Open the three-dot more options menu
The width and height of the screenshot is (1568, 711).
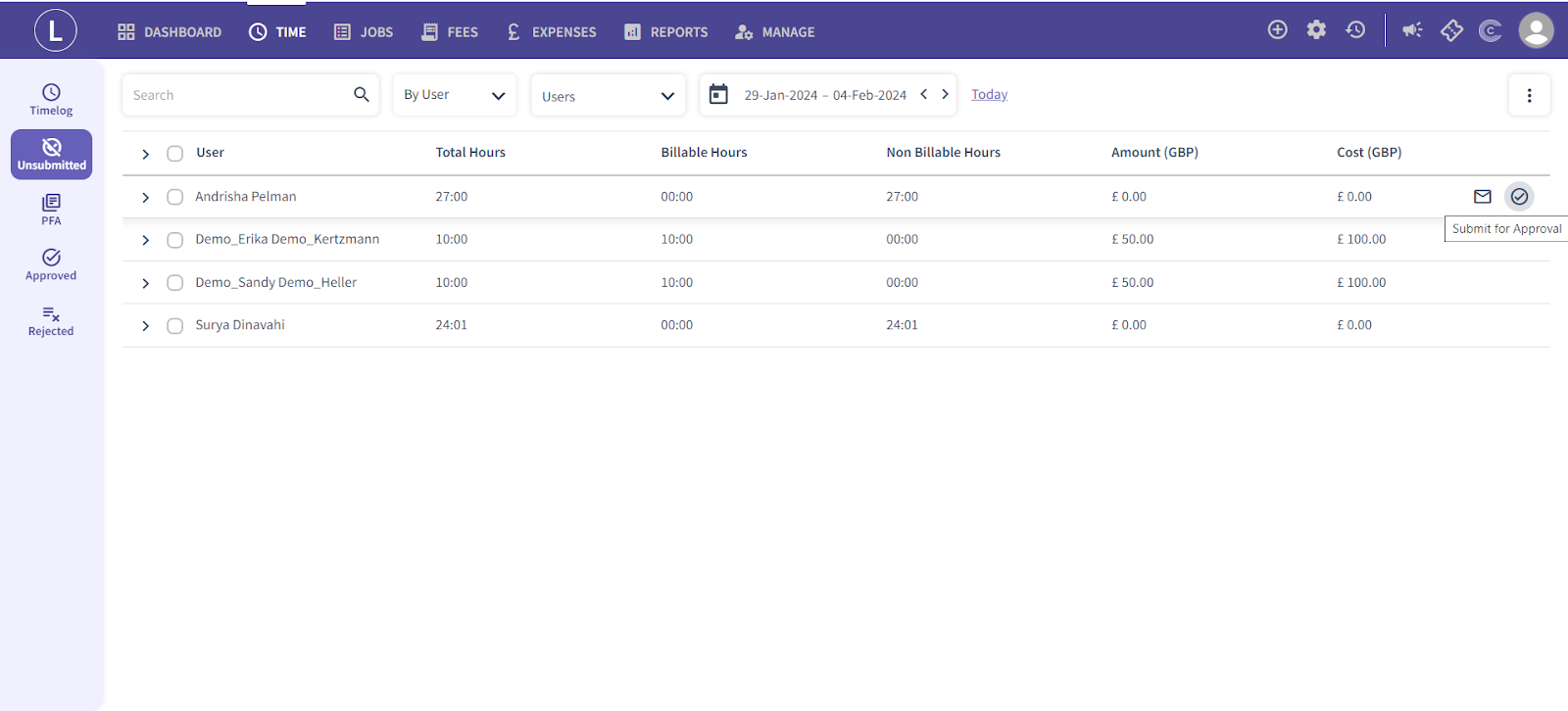point(1529,95)
